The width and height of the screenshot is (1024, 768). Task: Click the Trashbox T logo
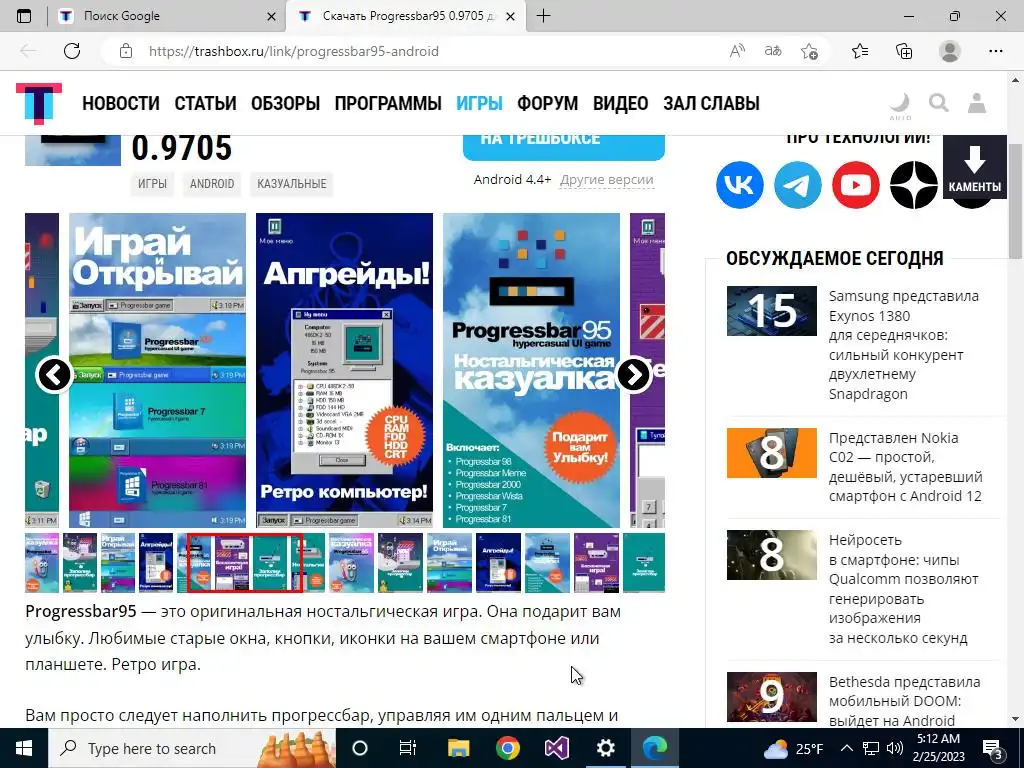click(39, 103)
